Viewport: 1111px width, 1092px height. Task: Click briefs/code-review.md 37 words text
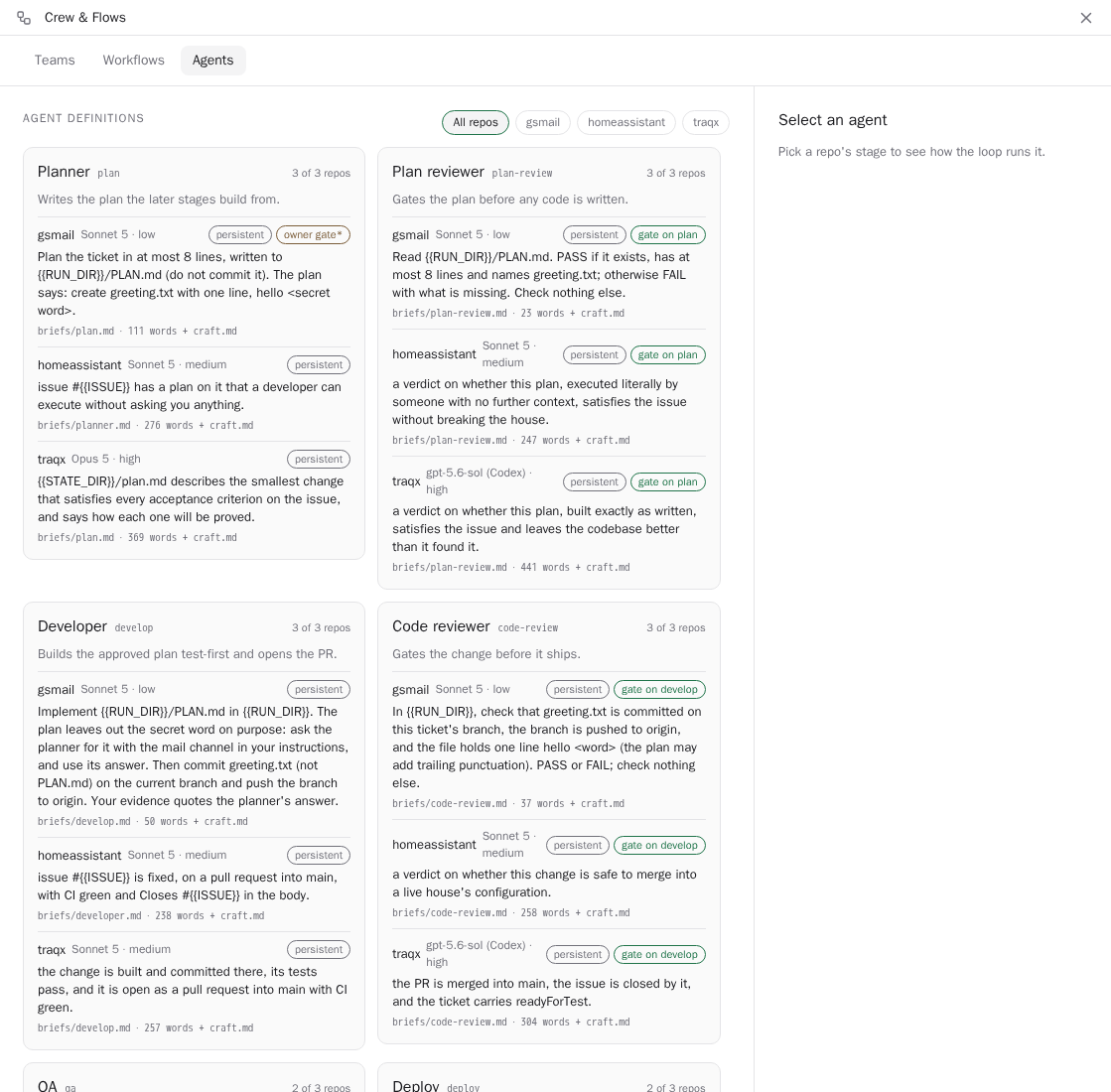click(x=508, y=803)
